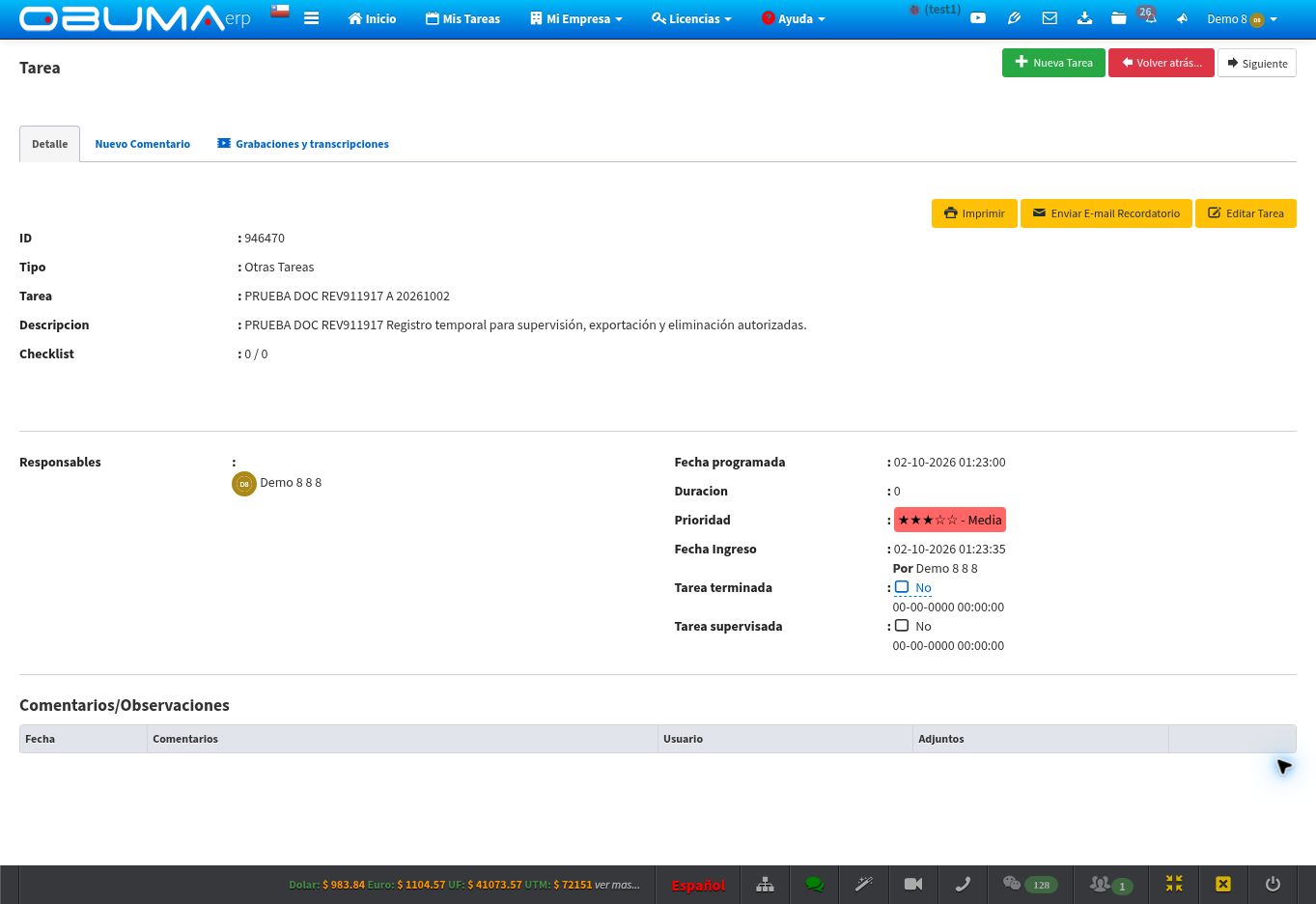Open the YouTube video icon in header
Viewport: 1316px width, 904px height.
tap(978, 18)
